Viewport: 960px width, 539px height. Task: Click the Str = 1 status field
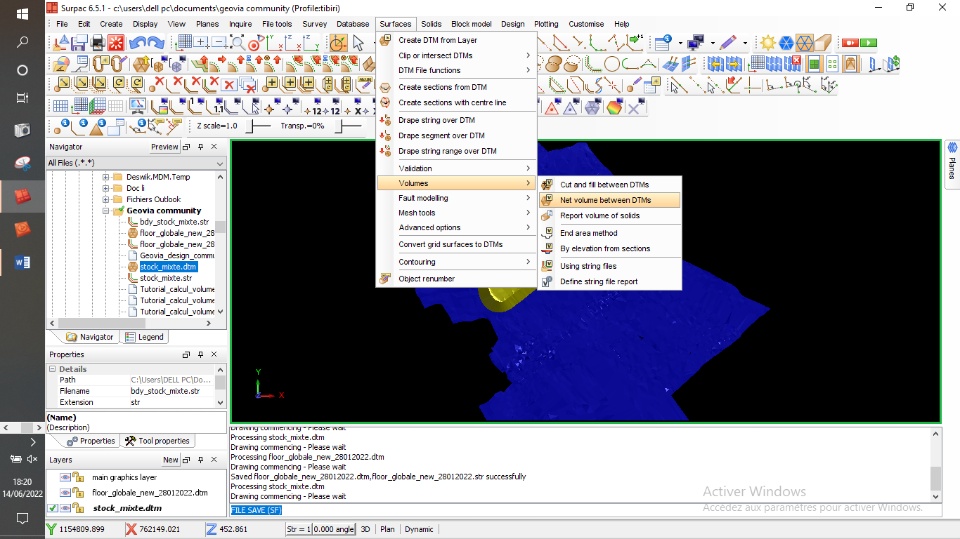tap(299, 529)
